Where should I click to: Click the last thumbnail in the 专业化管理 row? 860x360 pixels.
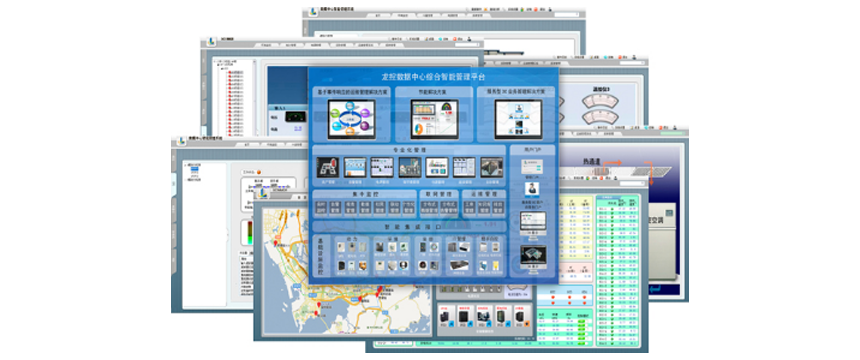point(491,167)
